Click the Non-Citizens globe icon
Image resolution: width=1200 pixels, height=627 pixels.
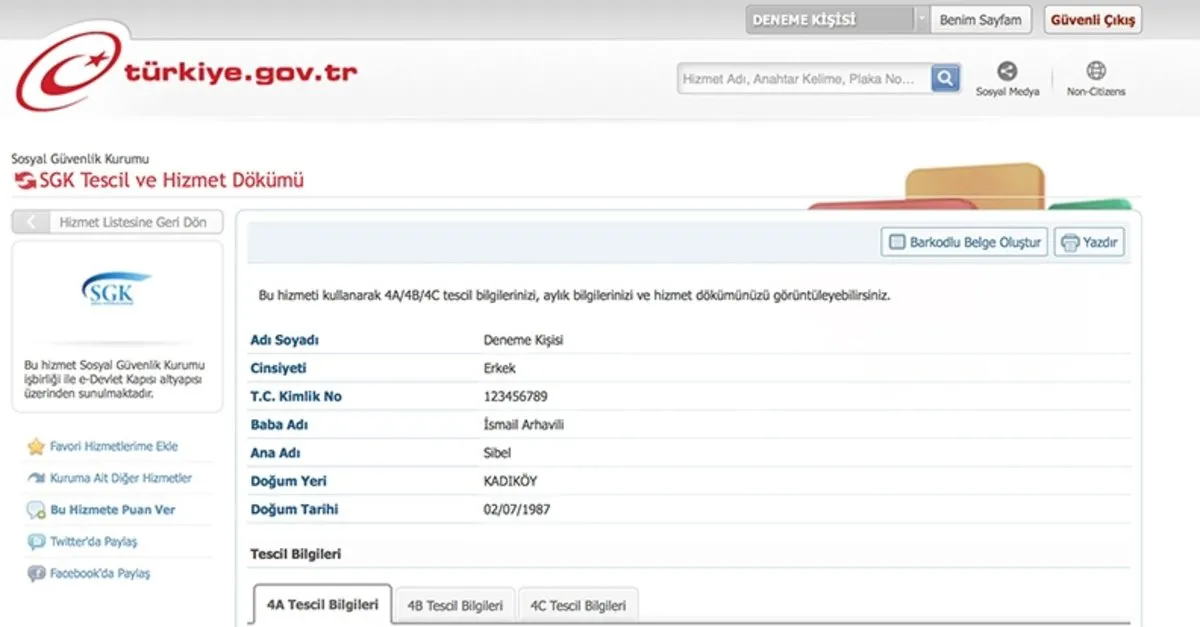click(1096, 71)
